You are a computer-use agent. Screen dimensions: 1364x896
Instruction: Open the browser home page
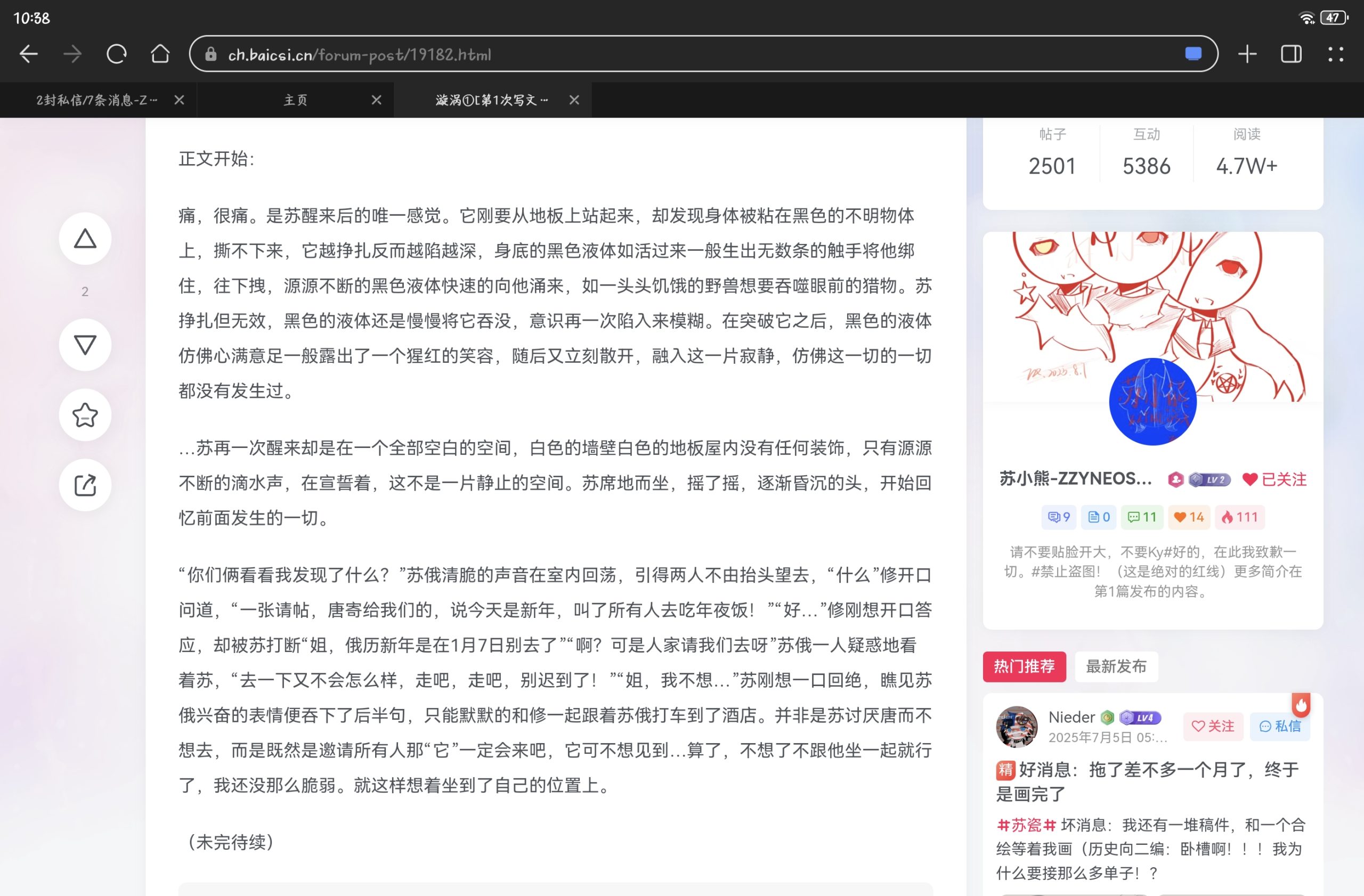click(160, 54)
